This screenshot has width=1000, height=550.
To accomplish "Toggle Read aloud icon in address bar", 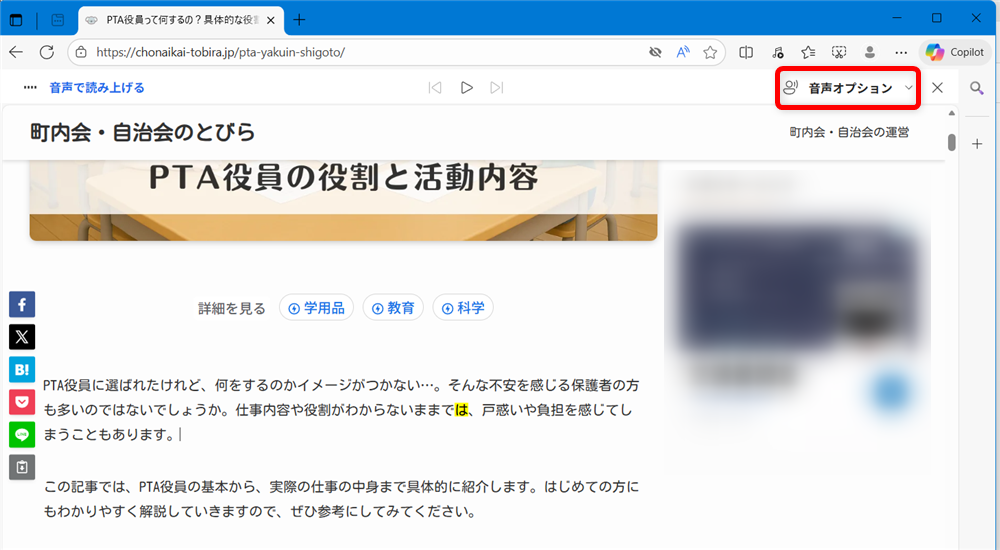I will 682,52.
